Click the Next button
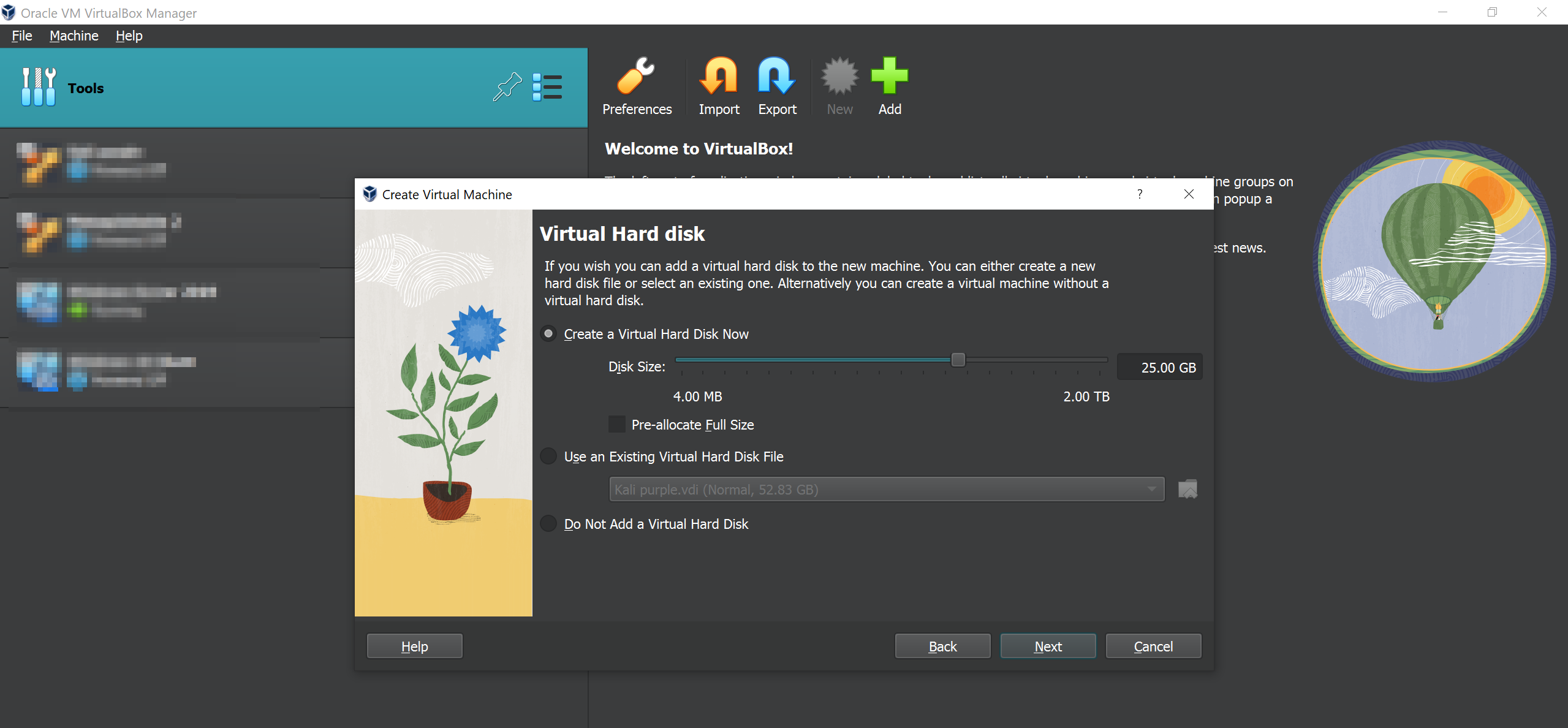This screenshot has width=1568, height=728. click(x=1048, y=646)
